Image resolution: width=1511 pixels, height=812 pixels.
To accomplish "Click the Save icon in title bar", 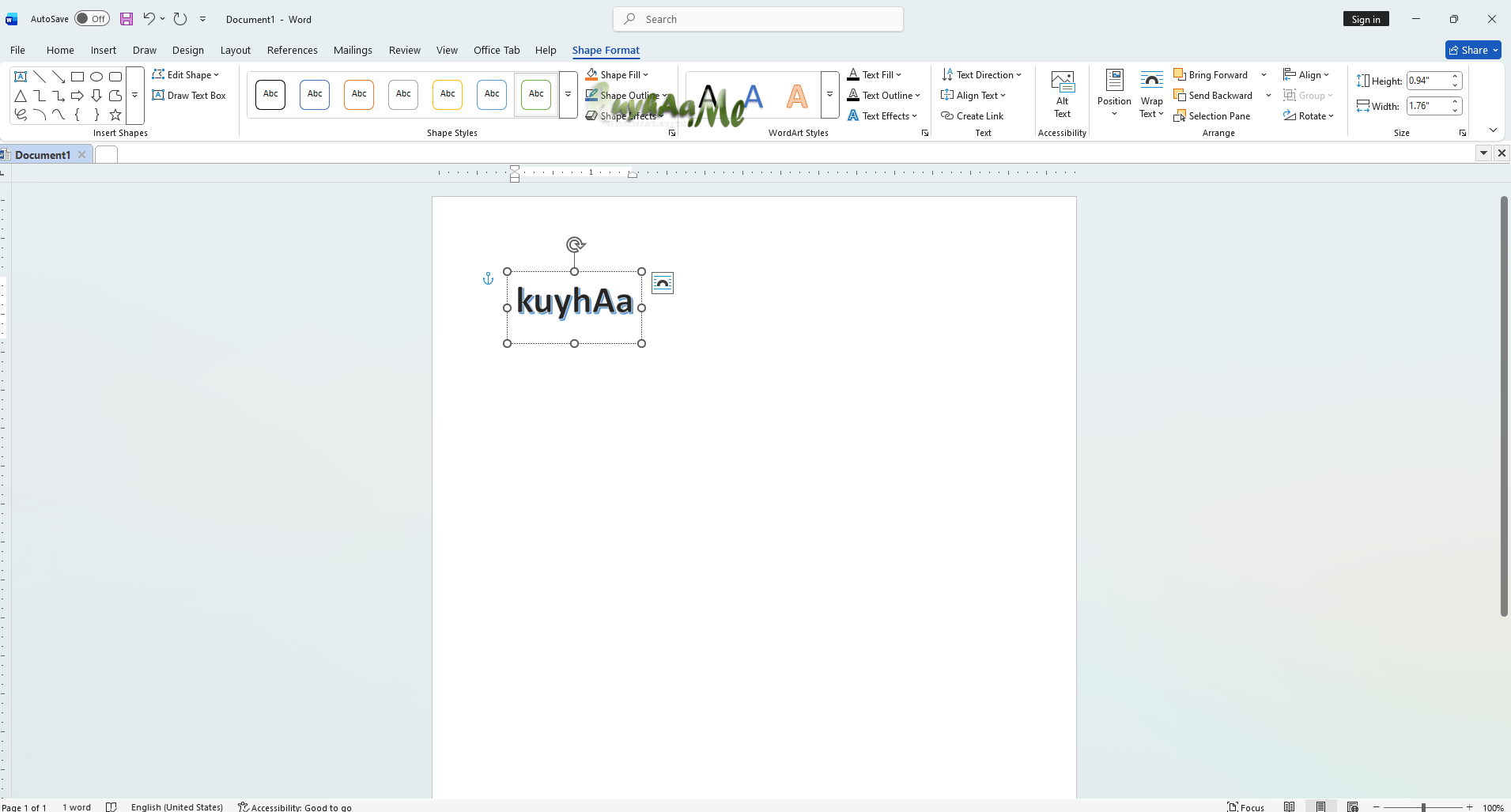I will pyautogui.click(x=127, y=19).
